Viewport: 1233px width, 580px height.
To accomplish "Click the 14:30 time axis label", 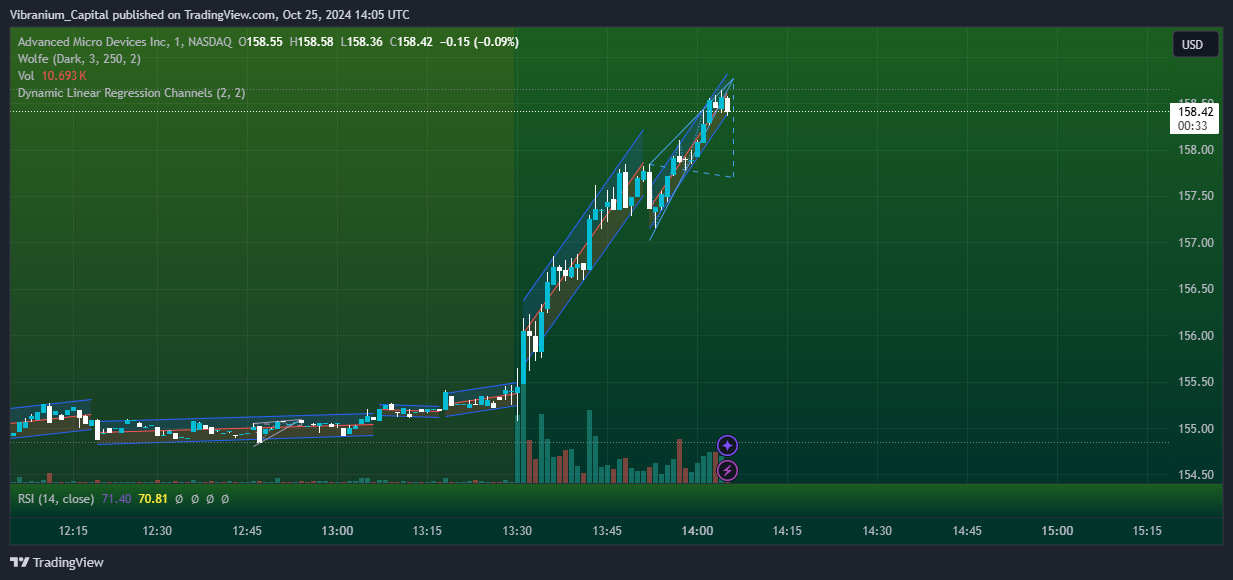I will pos(877,531).
